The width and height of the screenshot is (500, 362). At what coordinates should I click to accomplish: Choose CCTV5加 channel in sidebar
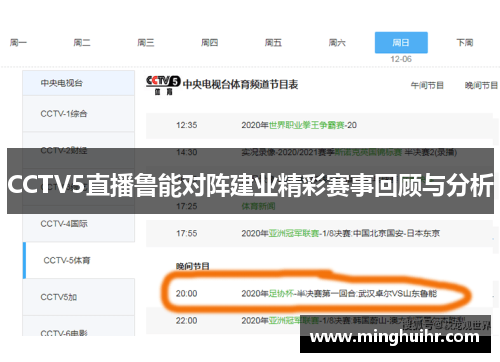click(x=79, y=297)
